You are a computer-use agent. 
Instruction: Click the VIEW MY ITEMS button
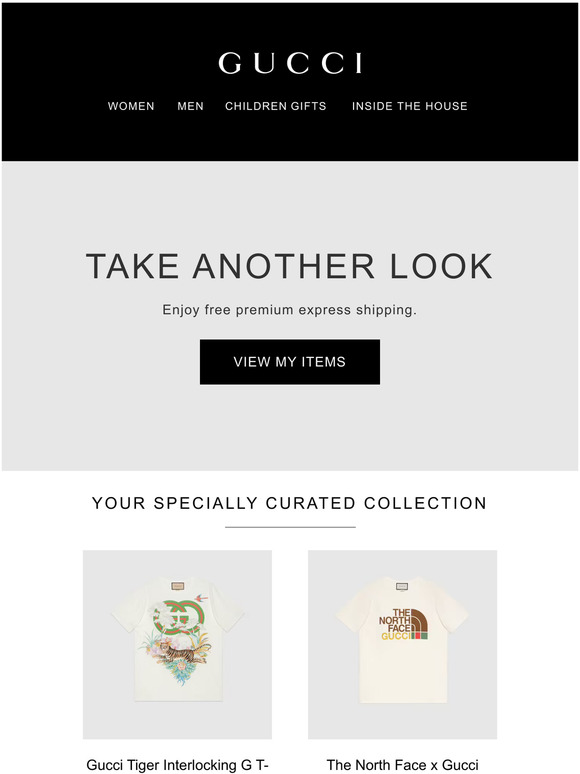290,362
